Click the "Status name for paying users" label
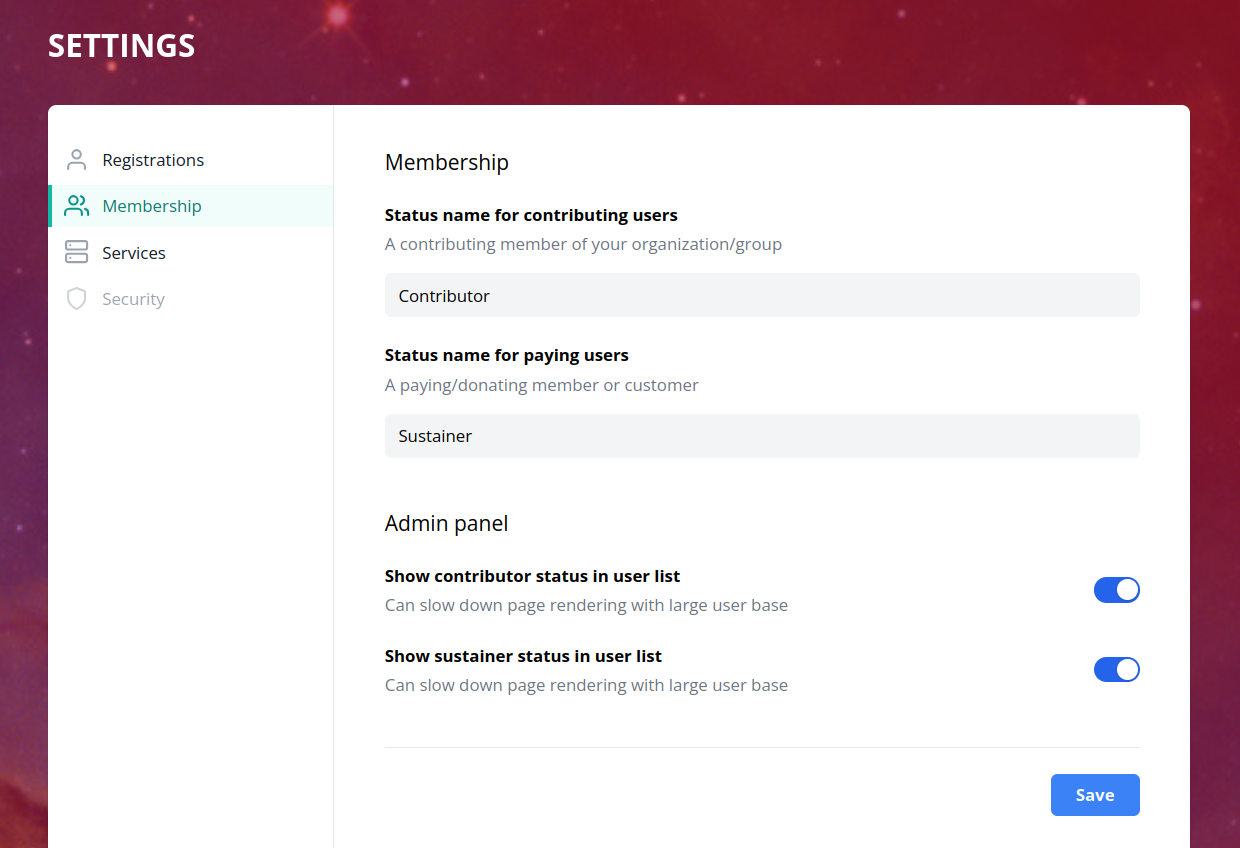Screen dimensions: 1240x848 506,355
